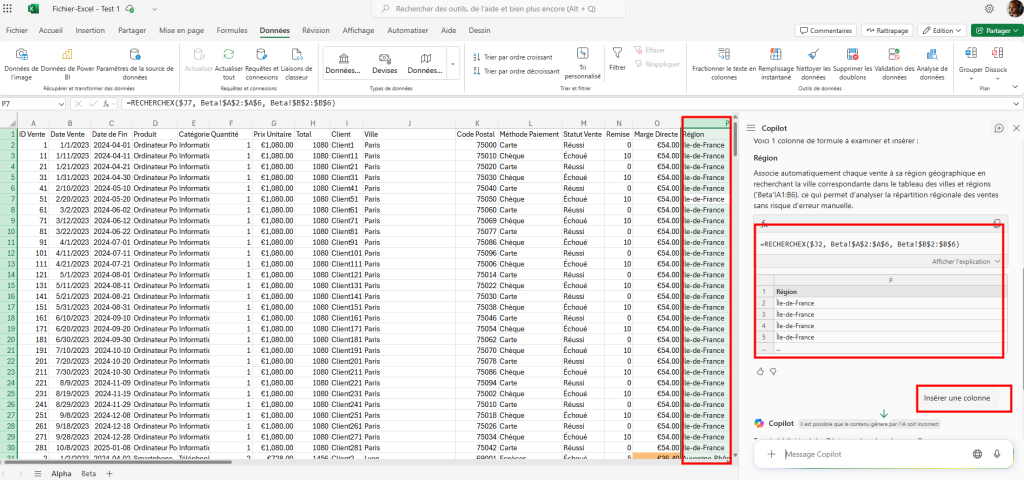The height and width of the screenshot is (480, 1024).
Task: Switch to the Beta sheet tab
Action: pos(88,473)
